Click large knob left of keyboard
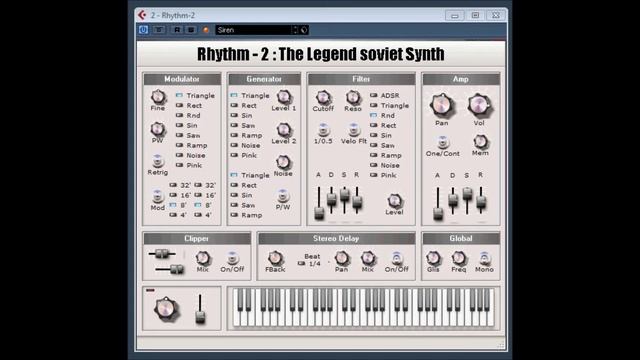The width and height of the screenshot is (640, 360). click(x=166, y=309)
